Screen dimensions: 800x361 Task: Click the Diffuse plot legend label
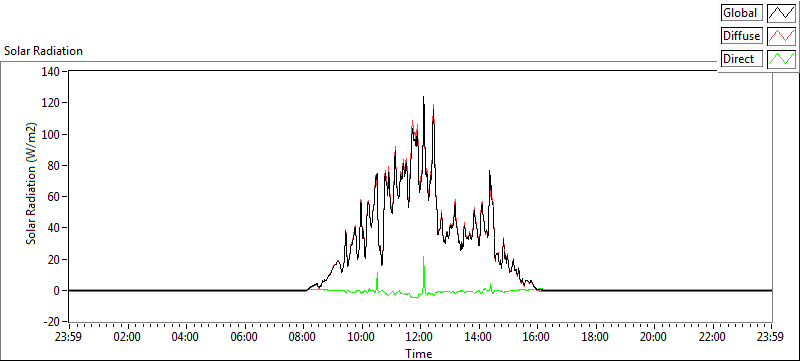tap(742, 36)
